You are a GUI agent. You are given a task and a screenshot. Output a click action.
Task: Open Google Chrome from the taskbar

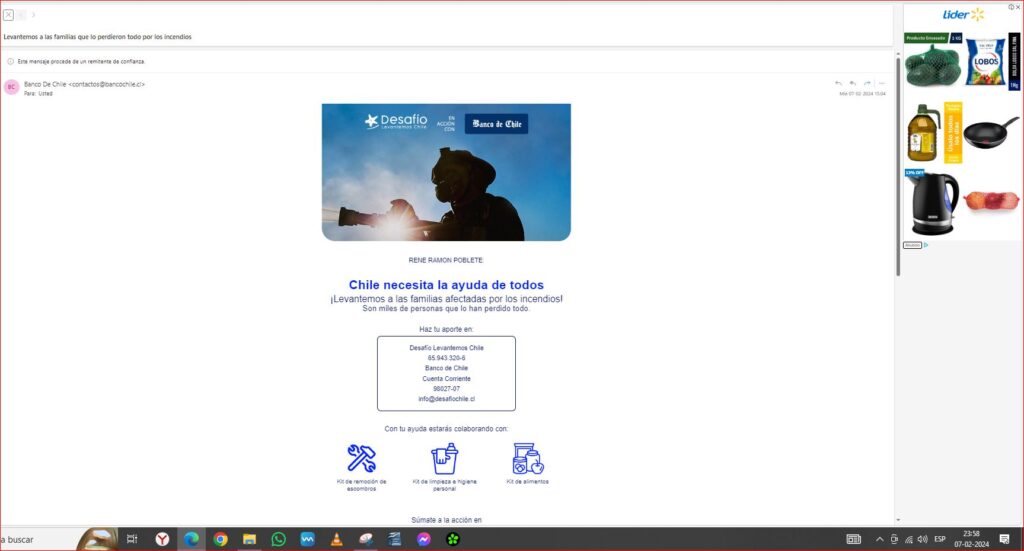coord(221,539)
